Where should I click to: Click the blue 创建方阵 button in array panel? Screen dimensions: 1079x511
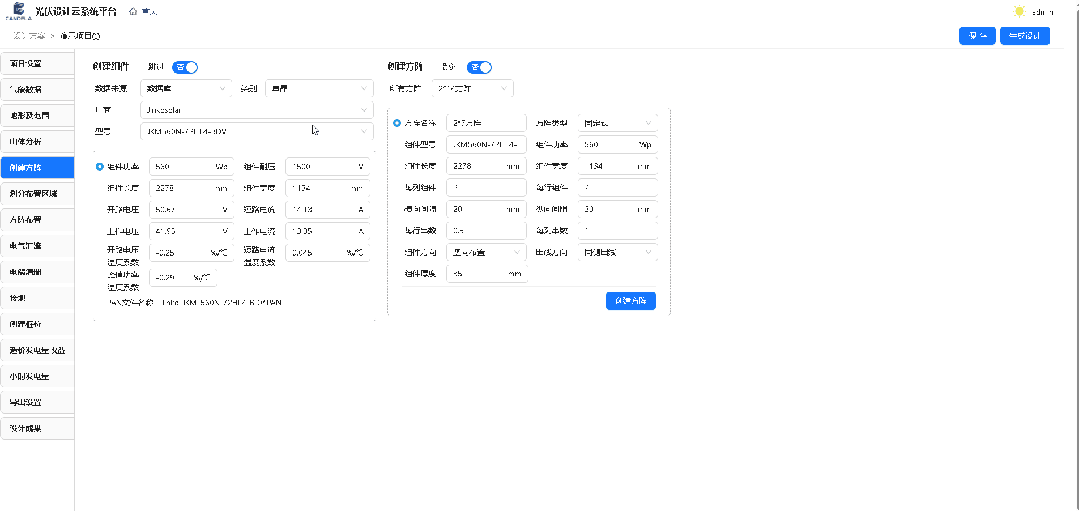pos(631,301)
